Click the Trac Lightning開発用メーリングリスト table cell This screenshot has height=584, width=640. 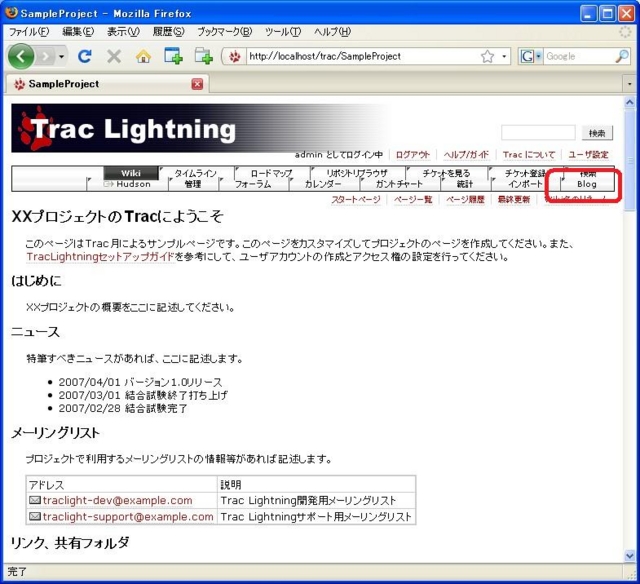coord(316,500)
